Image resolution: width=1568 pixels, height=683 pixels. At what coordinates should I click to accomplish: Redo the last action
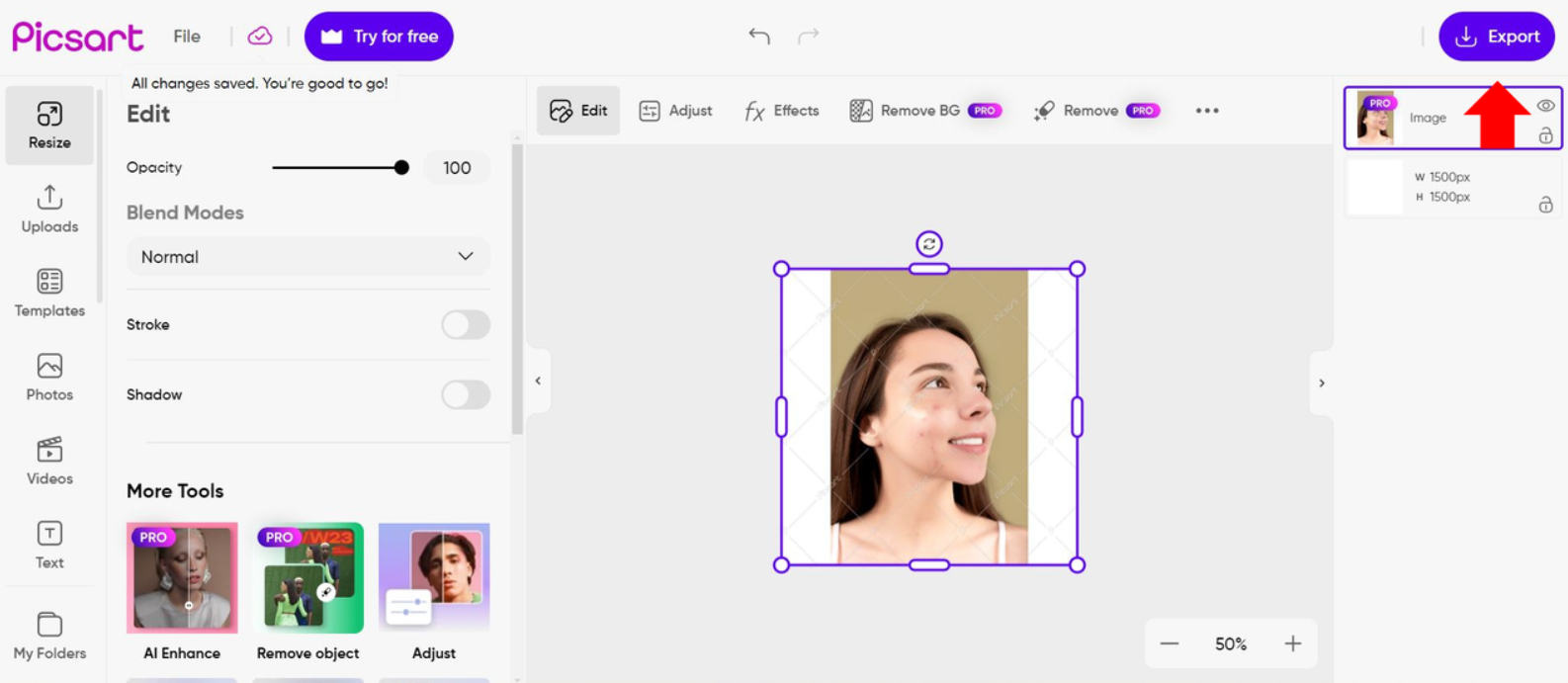809,37
